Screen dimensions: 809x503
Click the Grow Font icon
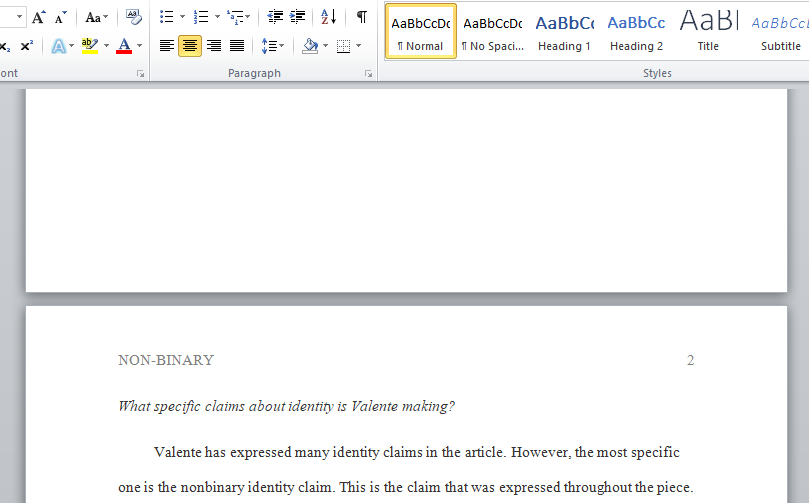(38, 18)
